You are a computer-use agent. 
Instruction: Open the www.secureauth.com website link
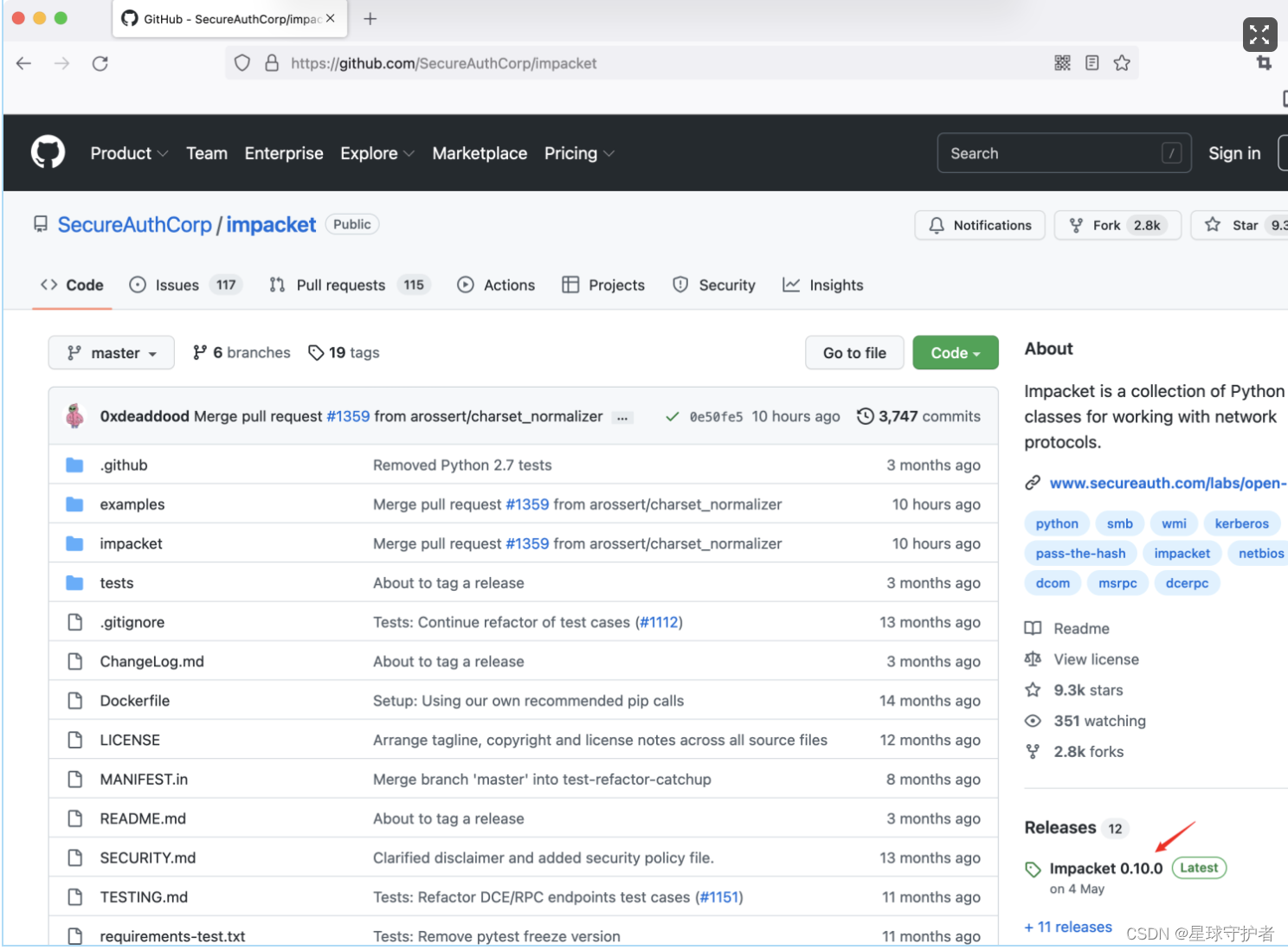pos(1168,483)
